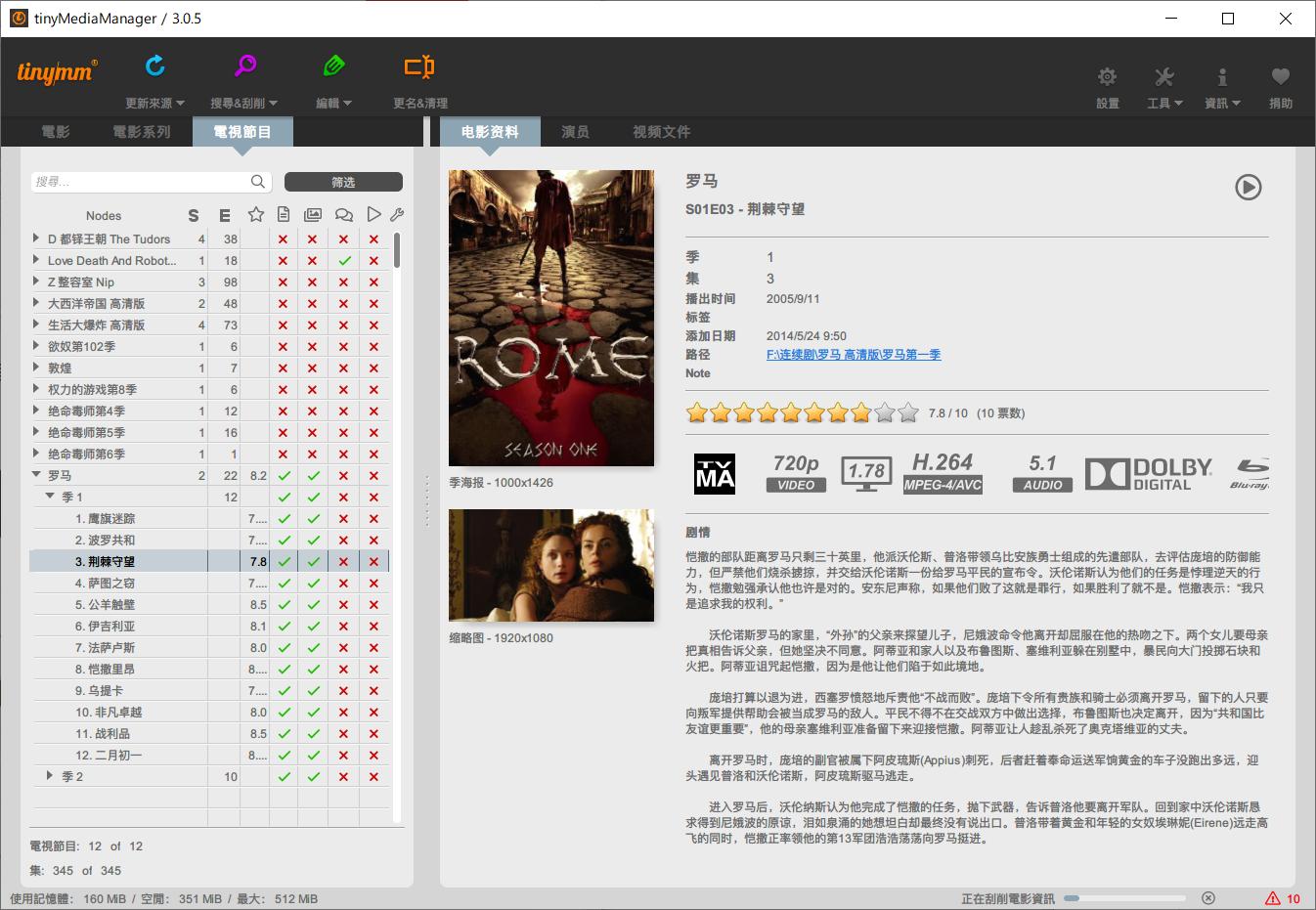Open settings via the gear icon
This screenshot has height=910, width=1316.
coord(1107,77)
